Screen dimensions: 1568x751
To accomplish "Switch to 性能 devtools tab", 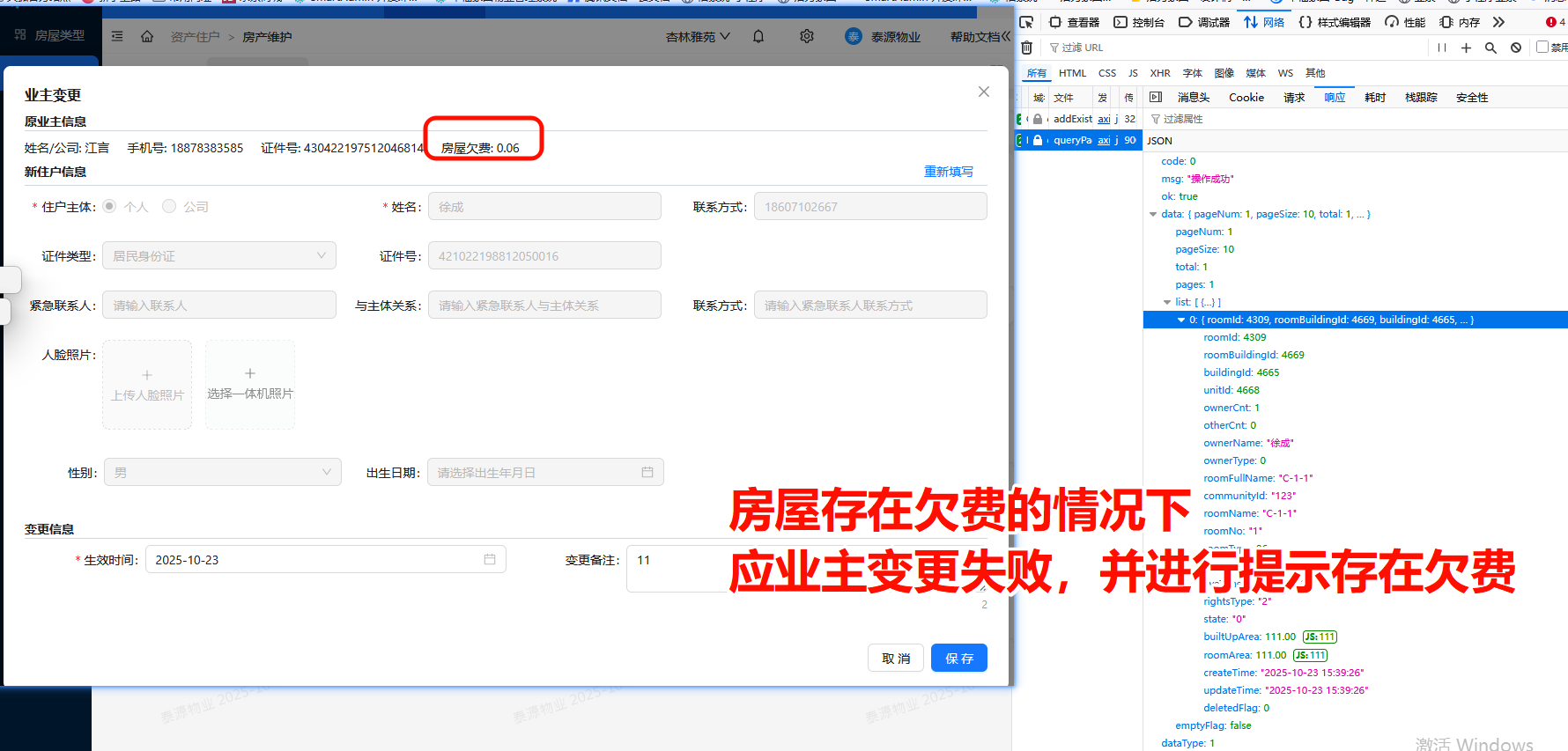I will [1405, 22].
